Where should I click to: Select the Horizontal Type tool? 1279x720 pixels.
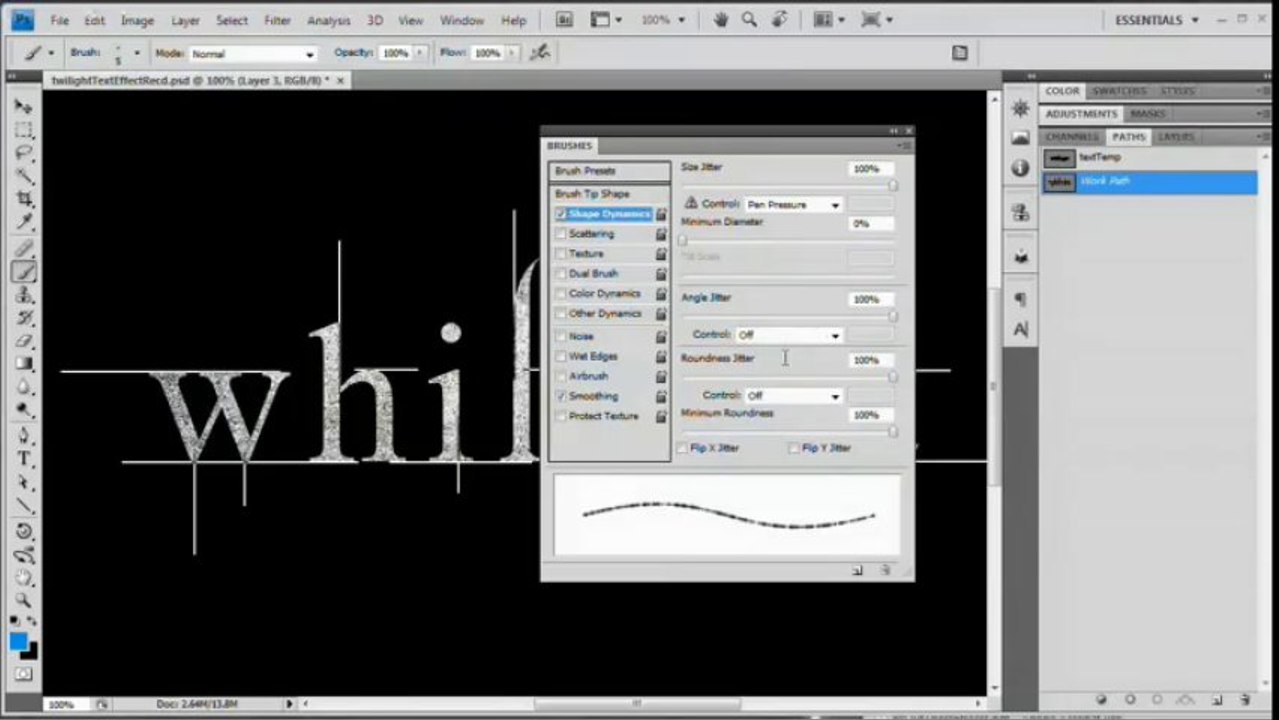(23, 459)
